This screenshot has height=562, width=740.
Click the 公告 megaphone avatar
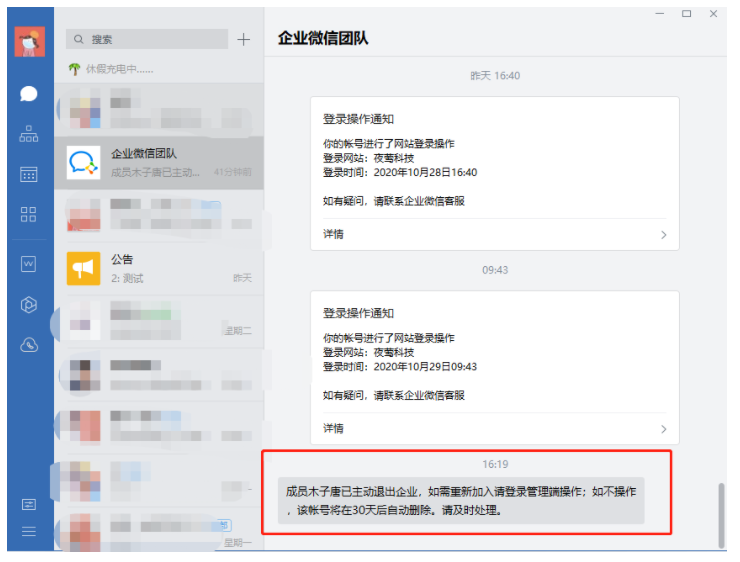coord(84,268)
